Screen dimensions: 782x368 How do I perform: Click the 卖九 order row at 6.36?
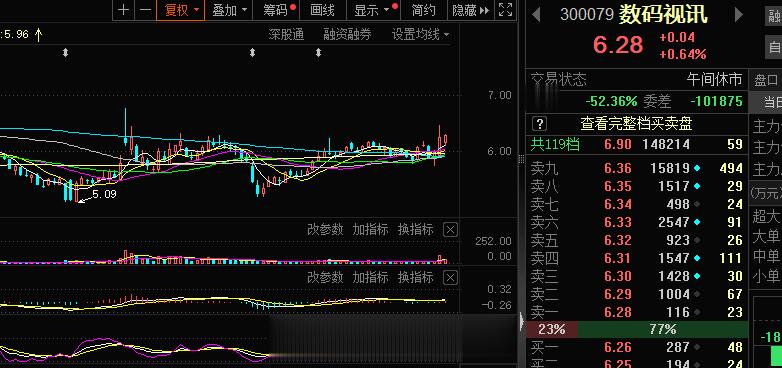[637, 169]
